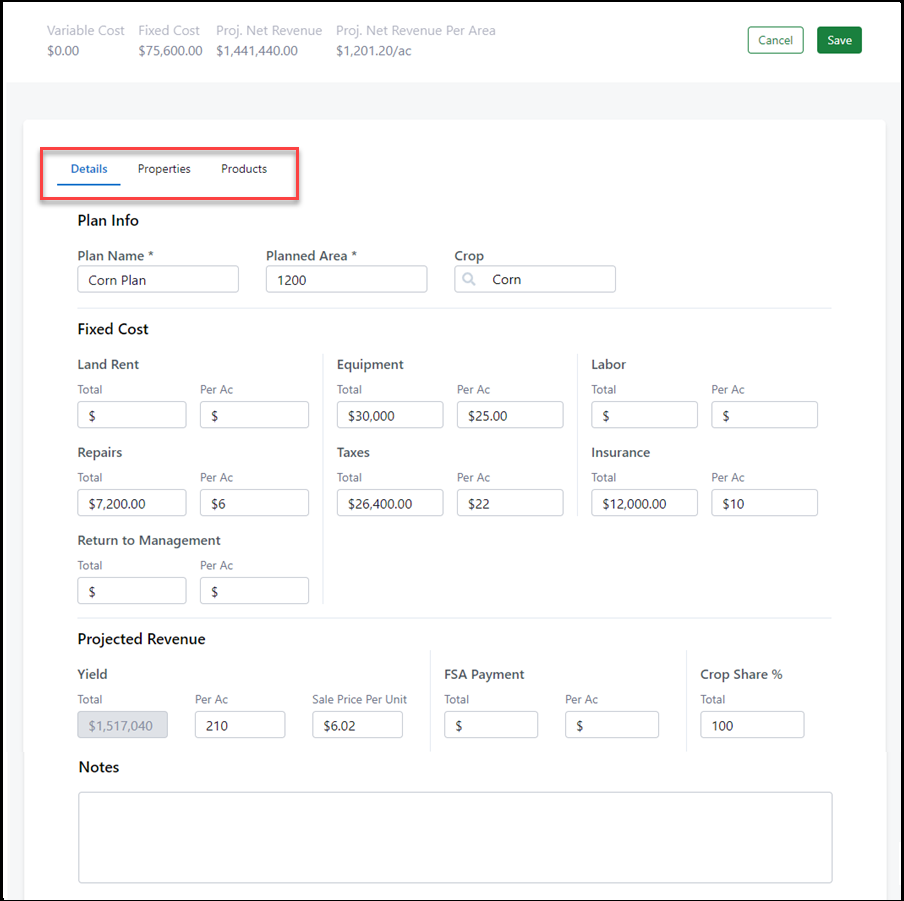Click the Sale Price Per Unit input

[x=357, y=725]
